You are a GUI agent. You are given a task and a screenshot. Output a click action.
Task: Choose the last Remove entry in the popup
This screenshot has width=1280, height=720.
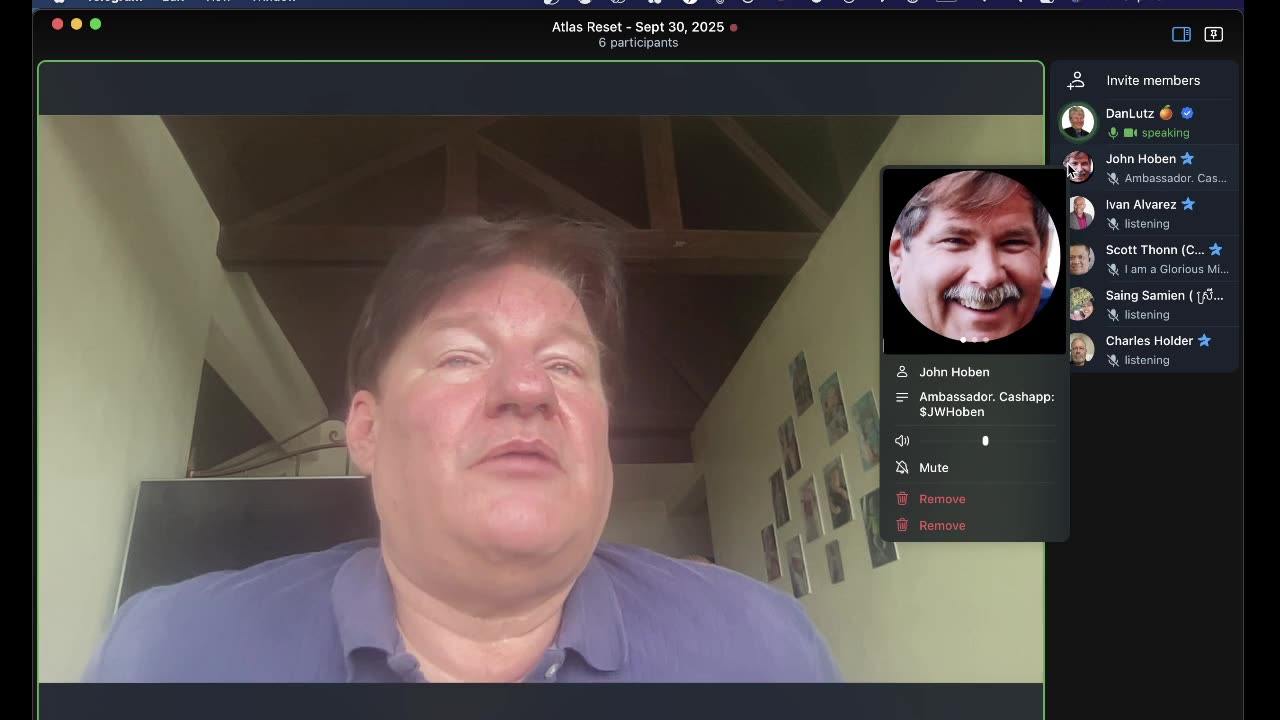[x=975, y=526]
